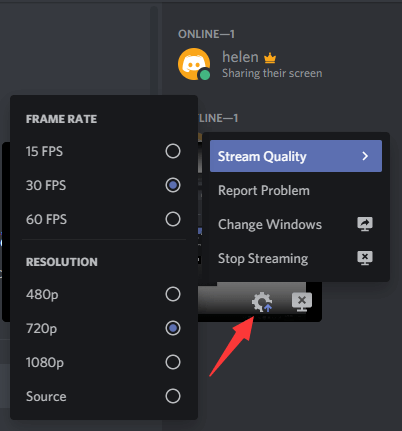Choose the 1080p resolution radio button
The height and width of the screenshot is (431, 402).
(x=173, y=362)
